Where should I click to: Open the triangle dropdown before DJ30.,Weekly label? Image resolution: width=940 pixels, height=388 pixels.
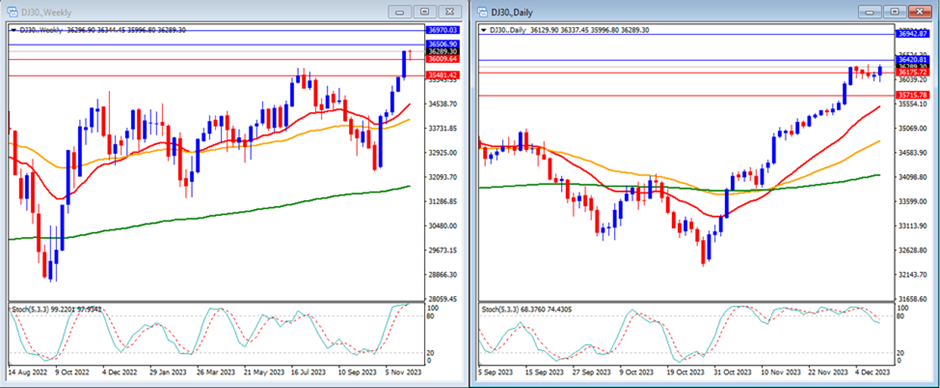pos(14,29)
